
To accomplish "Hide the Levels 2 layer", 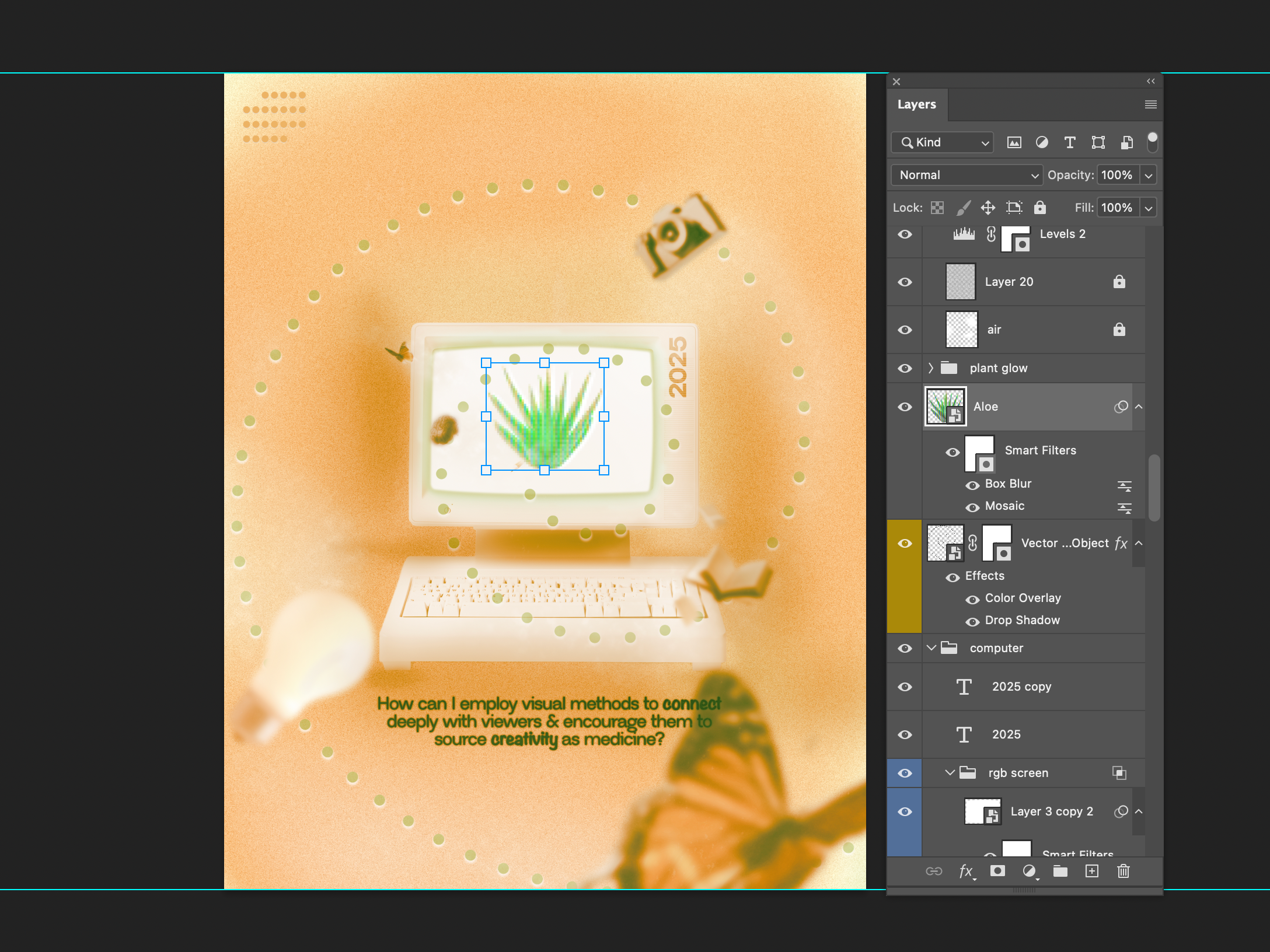I will coord(905,234).
